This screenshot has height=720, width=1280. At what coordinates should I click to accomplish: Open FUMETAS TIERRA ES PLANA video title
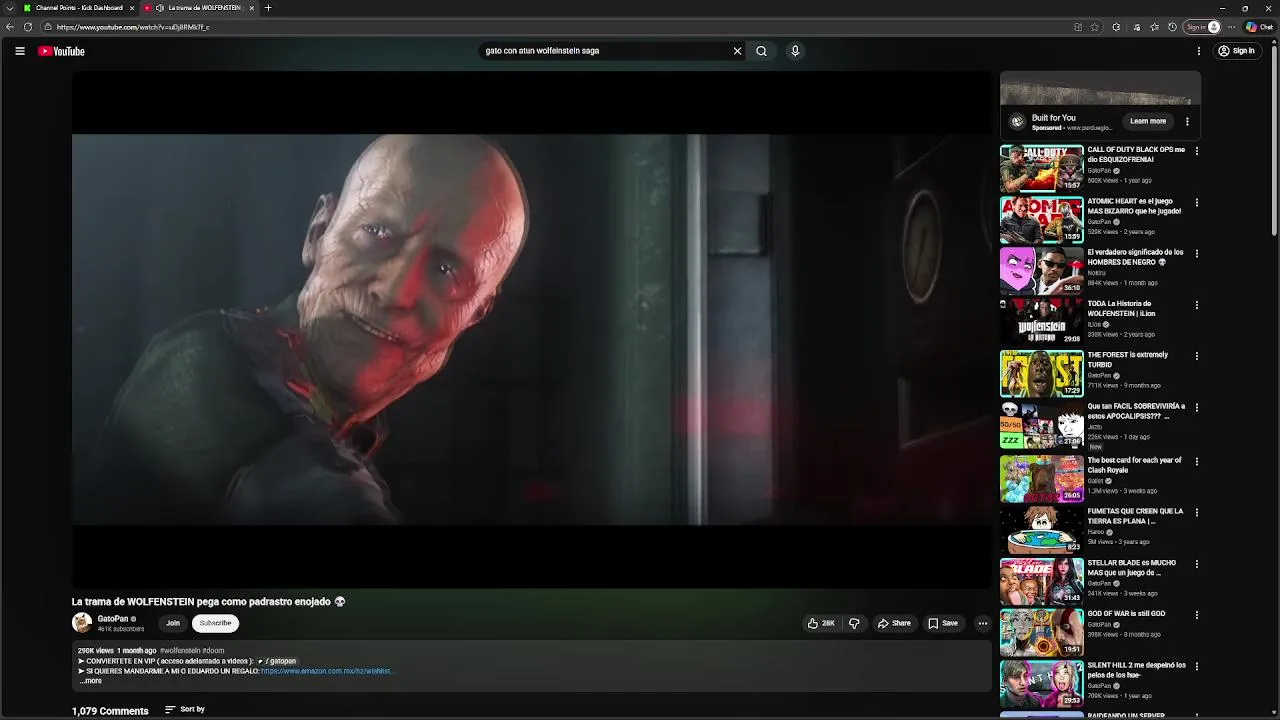click(1135, 516)
